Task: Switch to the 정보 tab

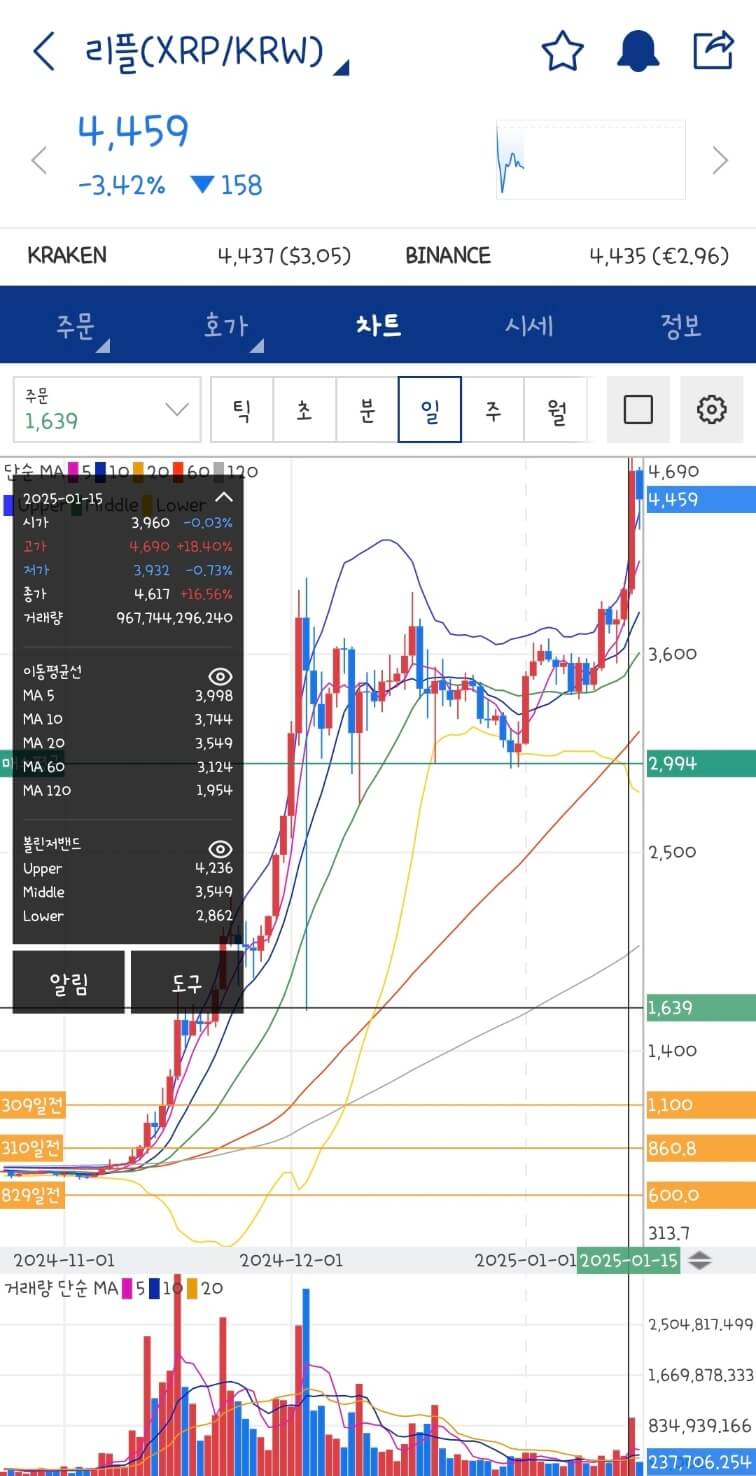Action: (x=680, y=326)
